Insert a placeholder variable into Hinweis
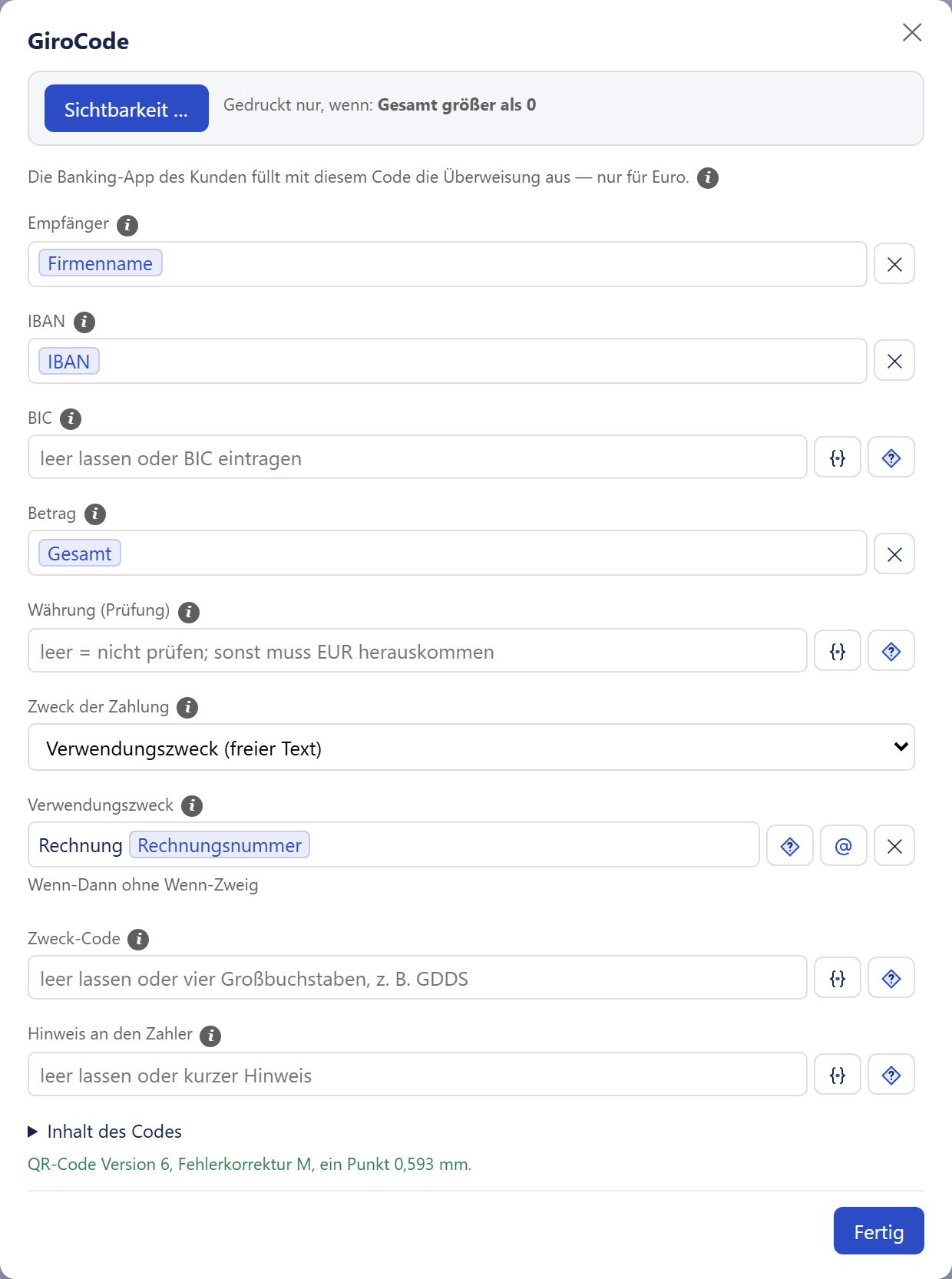Image resolution: width=952 pixels, height=1279 pixels. [838, 1075]
